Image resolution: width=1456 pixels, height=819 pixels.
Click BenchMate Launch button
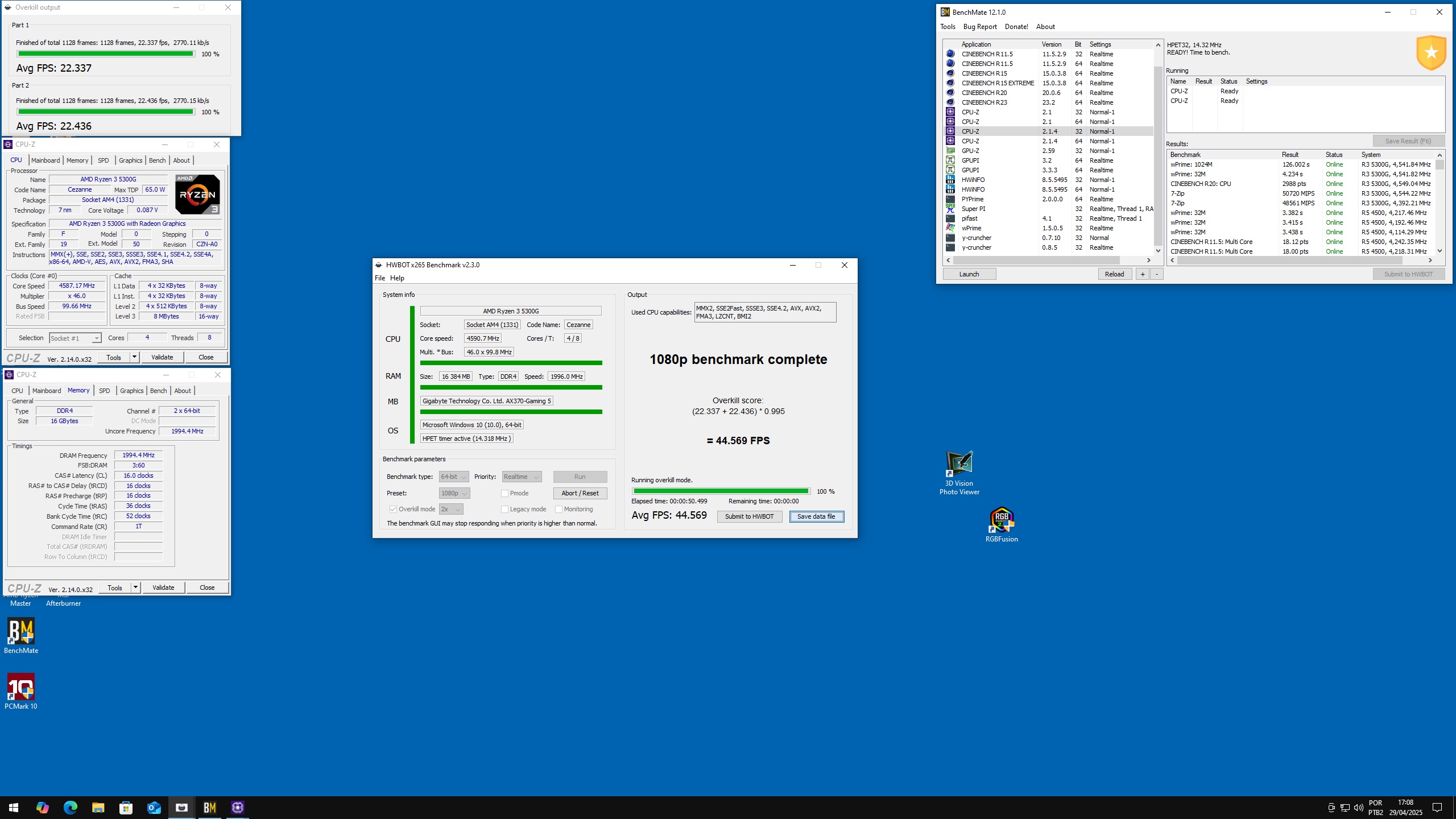click(x=969, y=274)
